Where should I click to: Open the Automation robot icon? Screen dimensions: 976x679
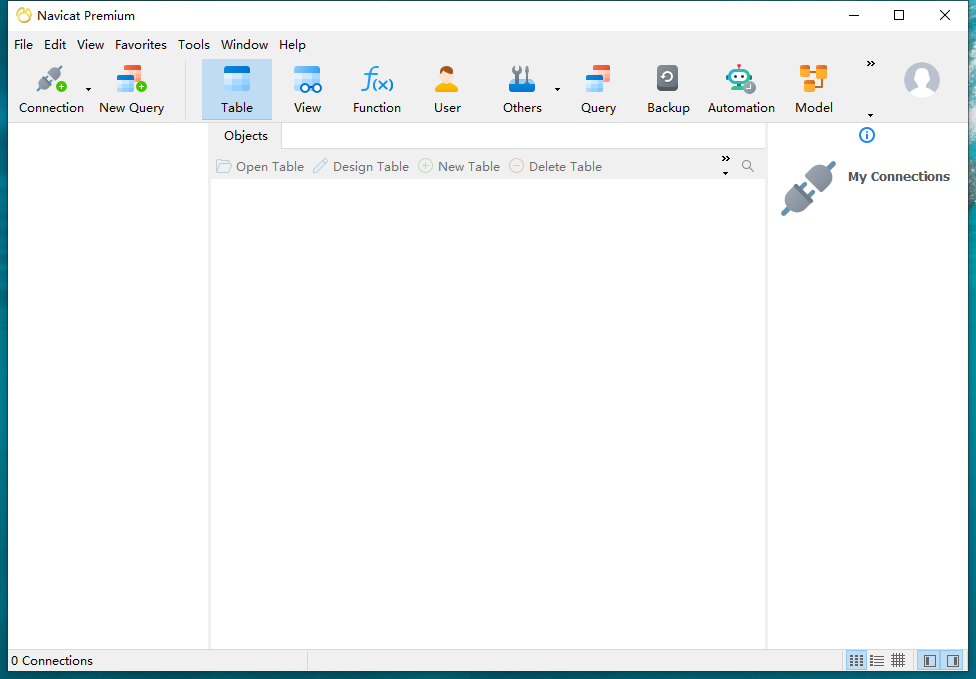(x=741, y=89)
